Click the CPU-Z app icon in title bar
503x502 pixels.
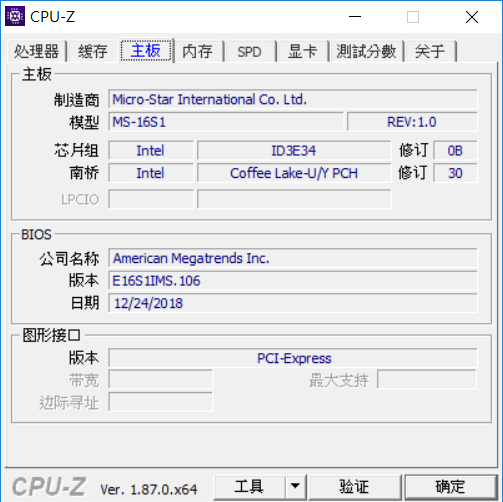[15, 16]
